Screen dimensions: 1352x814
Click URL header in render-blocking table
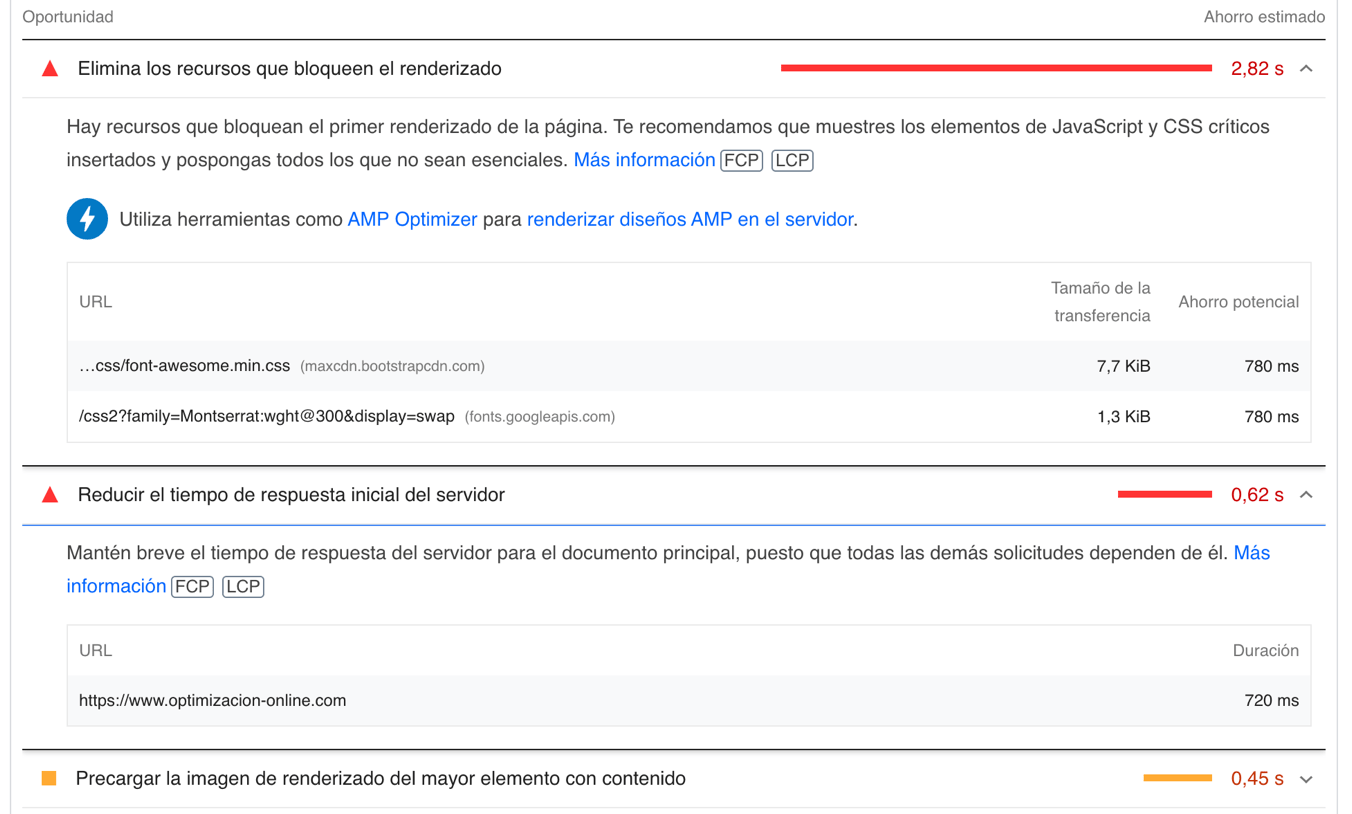click(96, 302)
